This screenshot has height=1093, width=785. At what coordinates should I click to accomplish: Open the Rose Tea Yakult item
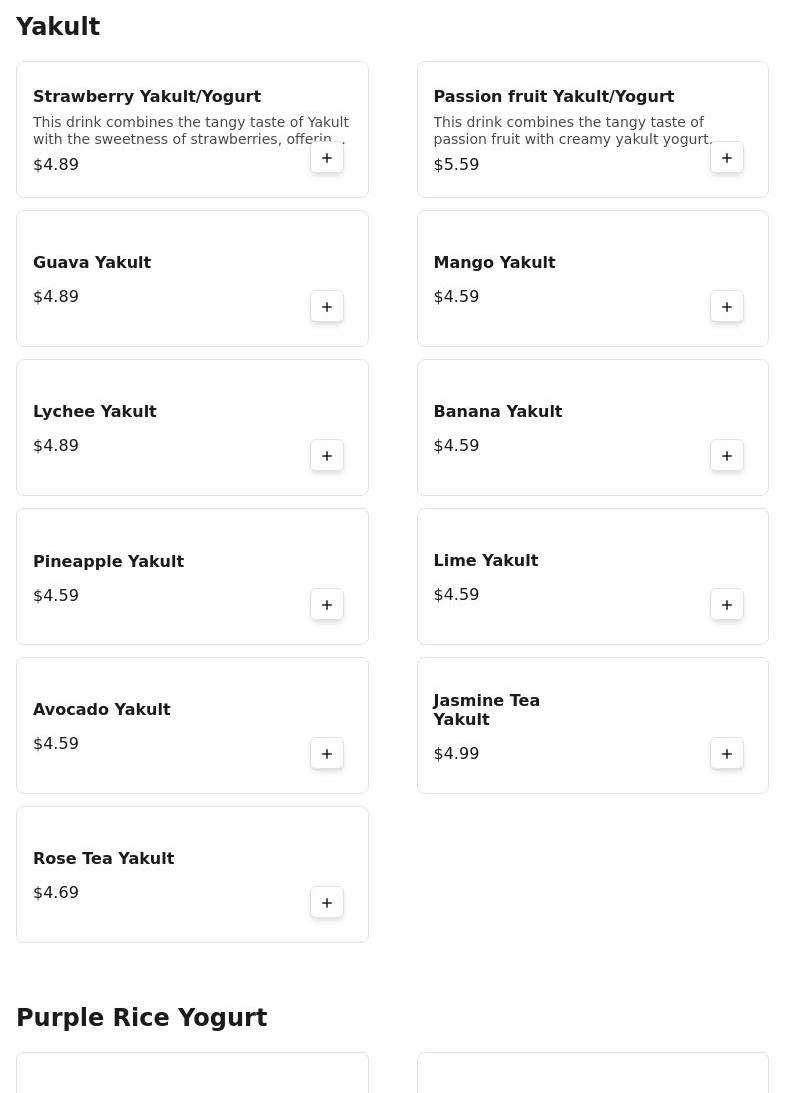pyautogui.click(x=104, y=859)
